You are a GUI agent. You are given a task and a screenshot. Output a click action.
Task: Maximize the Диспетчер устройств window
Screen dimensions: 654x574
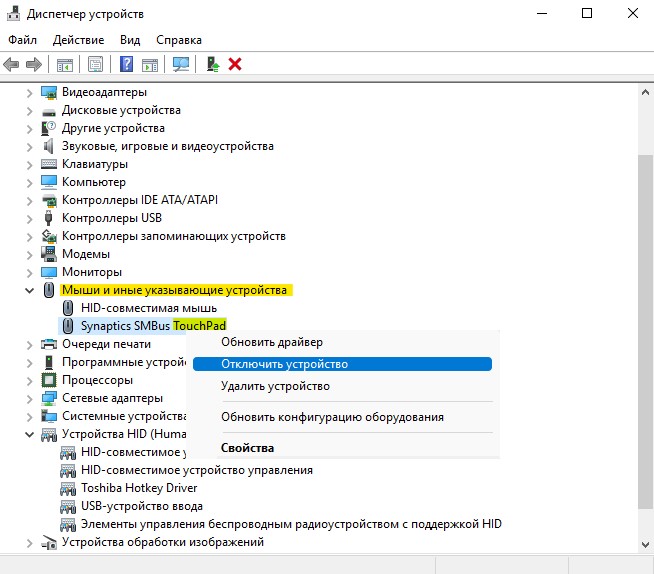coord(587,13)
